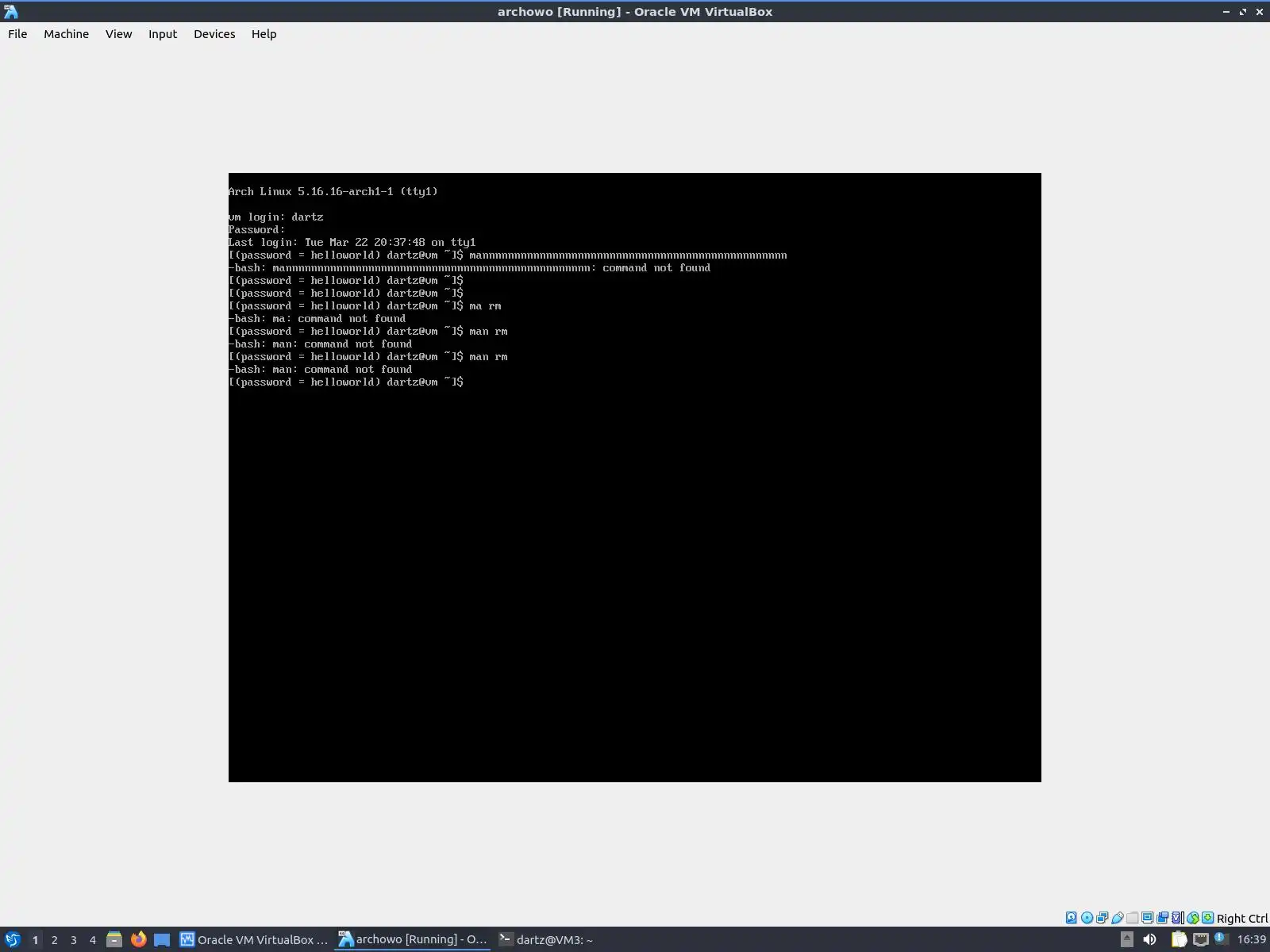Switch to workspace 1
Image resolution: width=1270 pixels, height=952 pixels.
[35, 940]
